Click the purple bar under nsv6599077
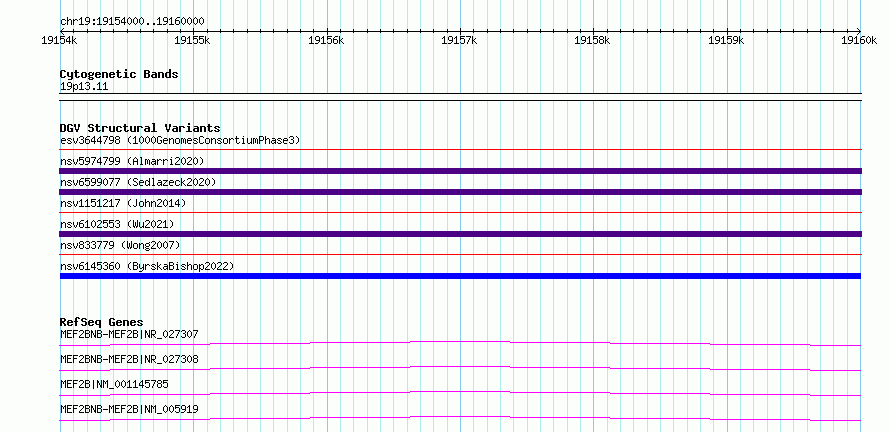The height and width of the screenshot is (432, 890). click(x=460, y=192)
